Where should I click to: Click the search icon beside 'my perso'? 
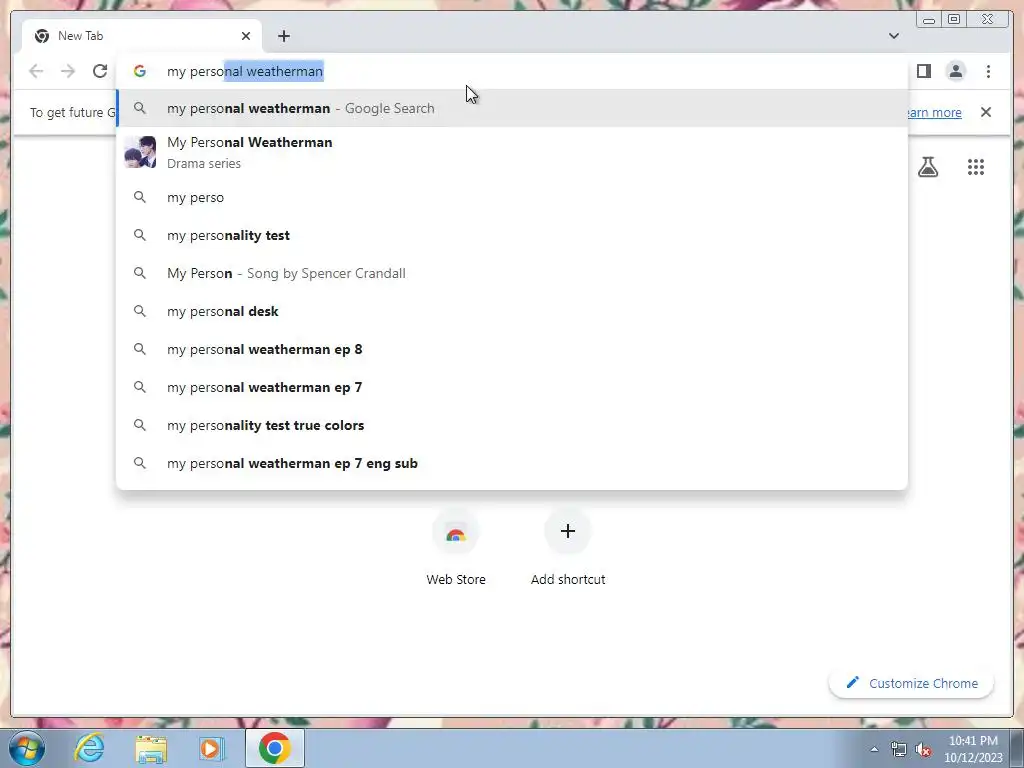click(140, 197)
